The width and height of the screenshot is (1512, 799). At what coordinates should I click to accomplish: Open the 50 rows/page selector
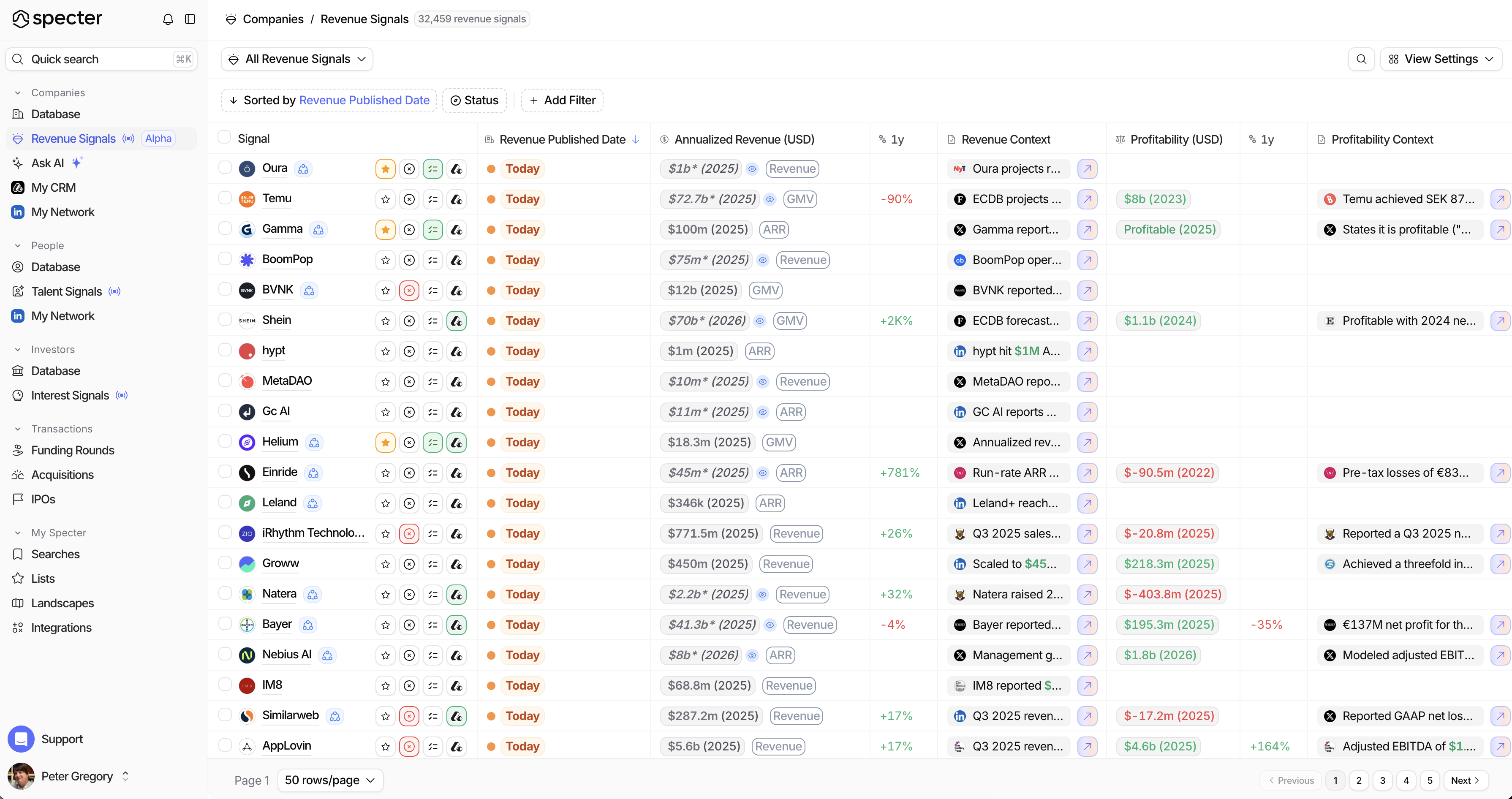click(x=330, y=780)
